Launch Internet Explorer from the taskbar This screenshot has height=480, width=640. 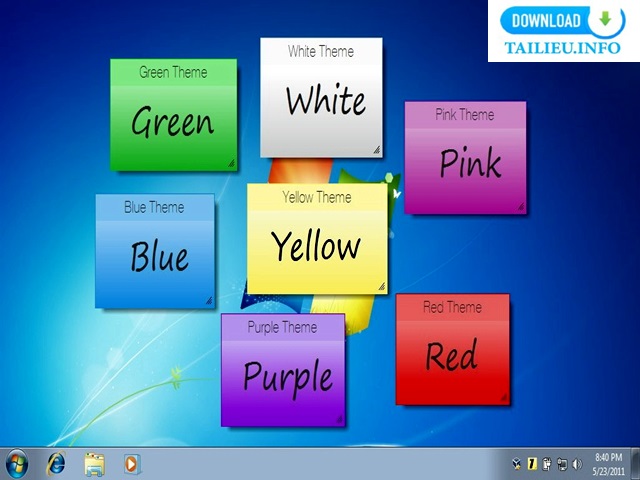tap(56, 464)
